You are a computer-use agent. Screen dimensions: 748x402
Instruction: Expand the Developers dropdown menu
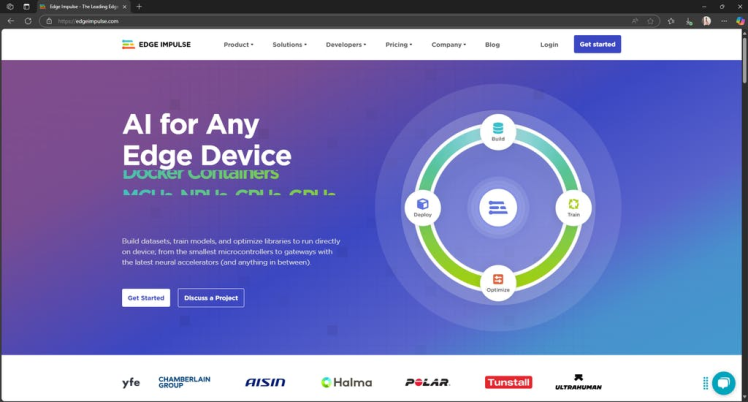pyautogui.click(x=346, y=44)
